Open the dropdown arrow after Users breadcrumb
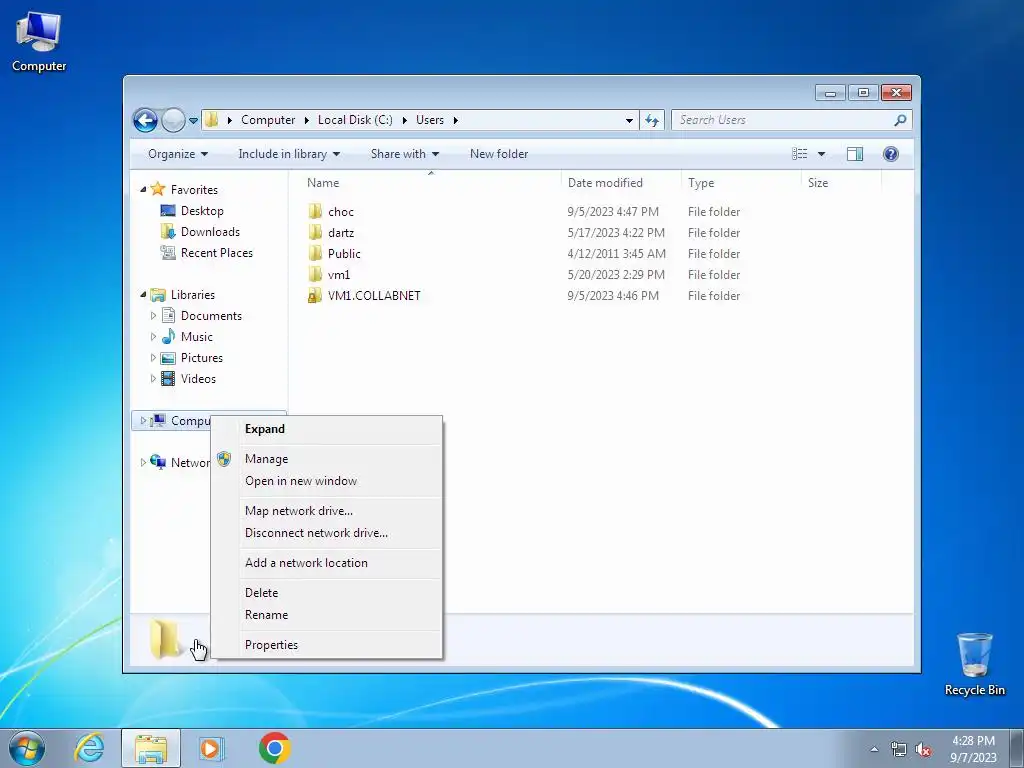 [455, 121]
